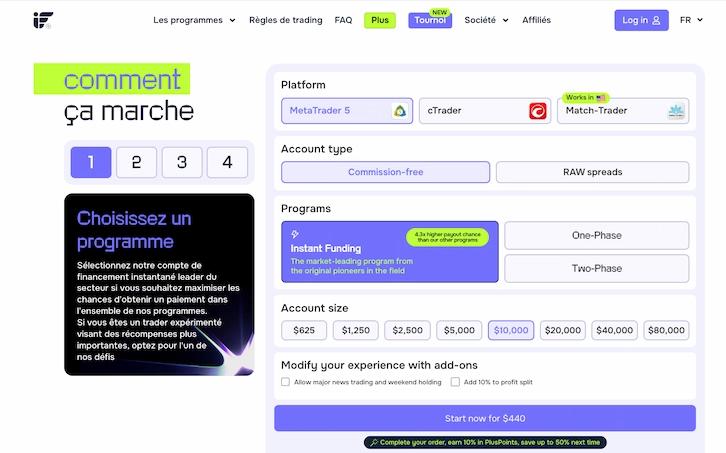Click the Log in button
Viewport: 726px width, 453px height.
click(641, 20)
